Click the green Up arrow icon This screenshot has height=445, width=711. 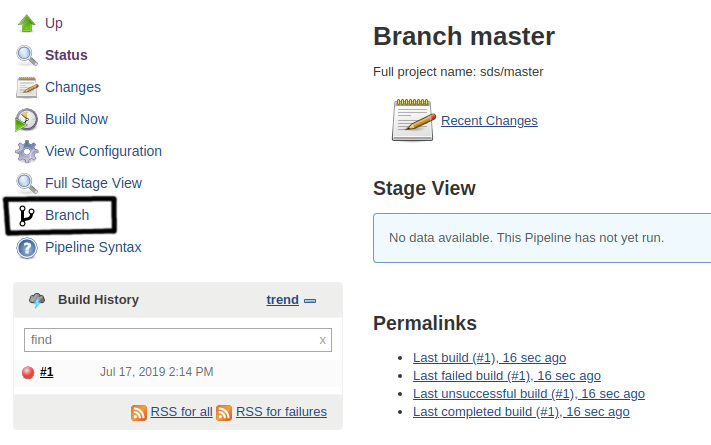pyautogui.click(x=26, y=23)
